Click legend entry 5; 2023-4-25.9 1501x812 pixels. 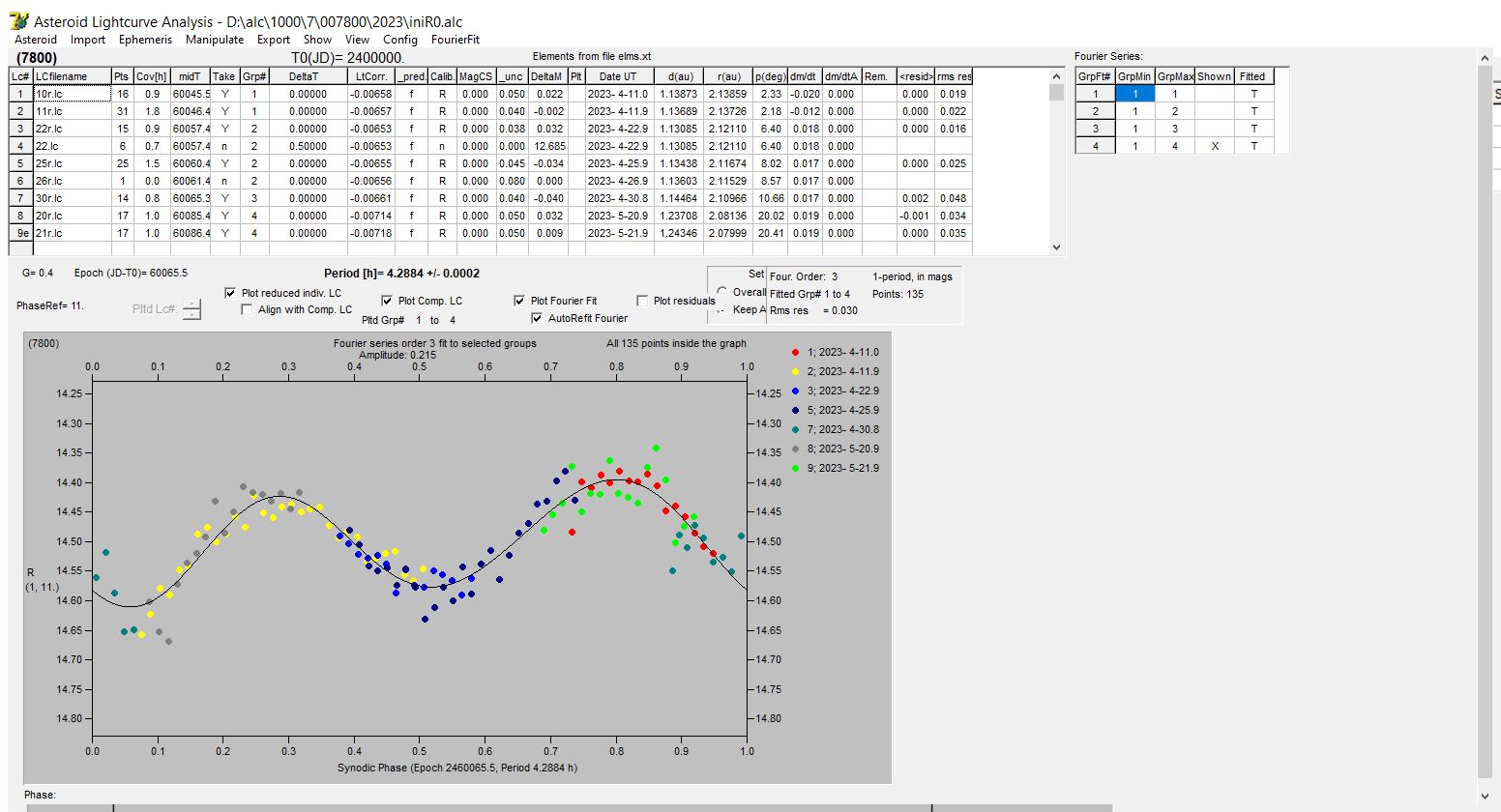pyautogui.click(x=843, y=410)
